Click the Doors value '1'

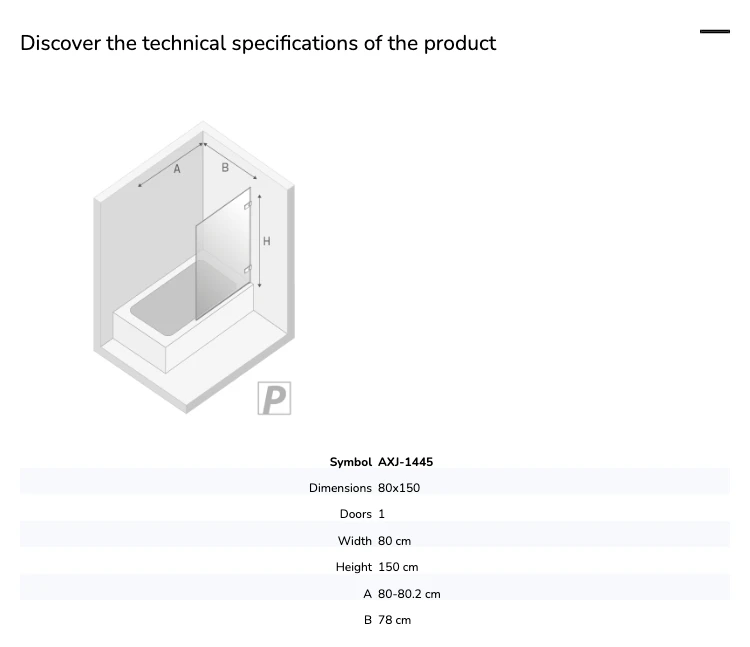pos(381,514)
